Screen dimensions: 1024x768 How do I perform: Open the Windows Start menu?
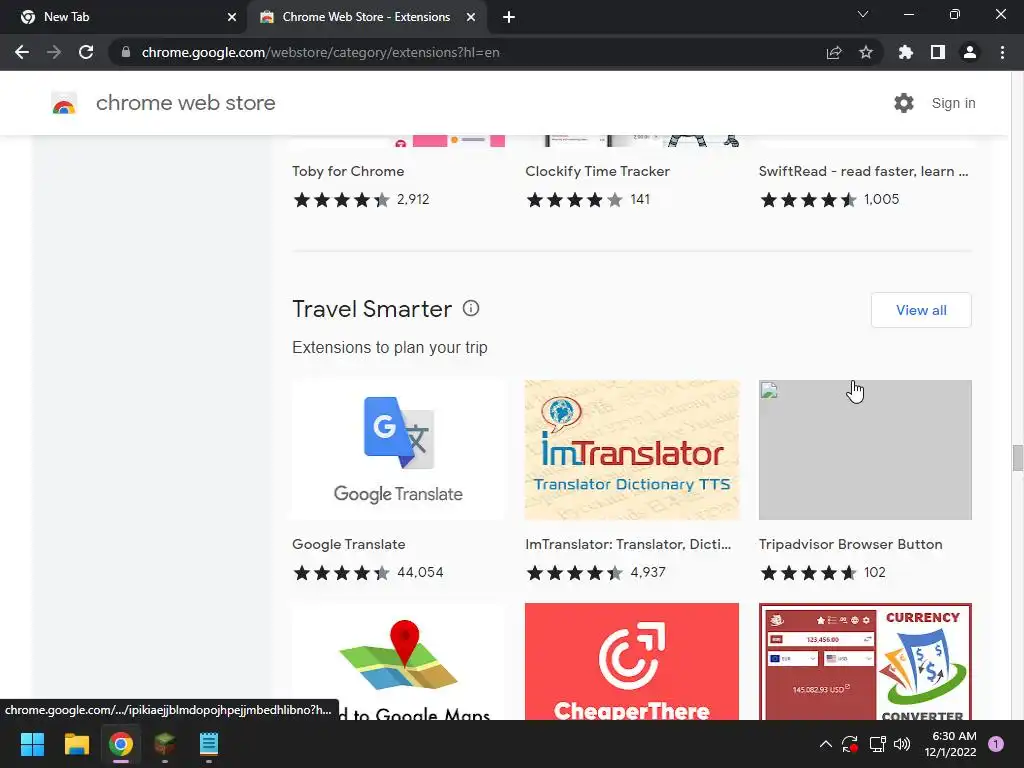pyautogui.click(x=32, y=744)
